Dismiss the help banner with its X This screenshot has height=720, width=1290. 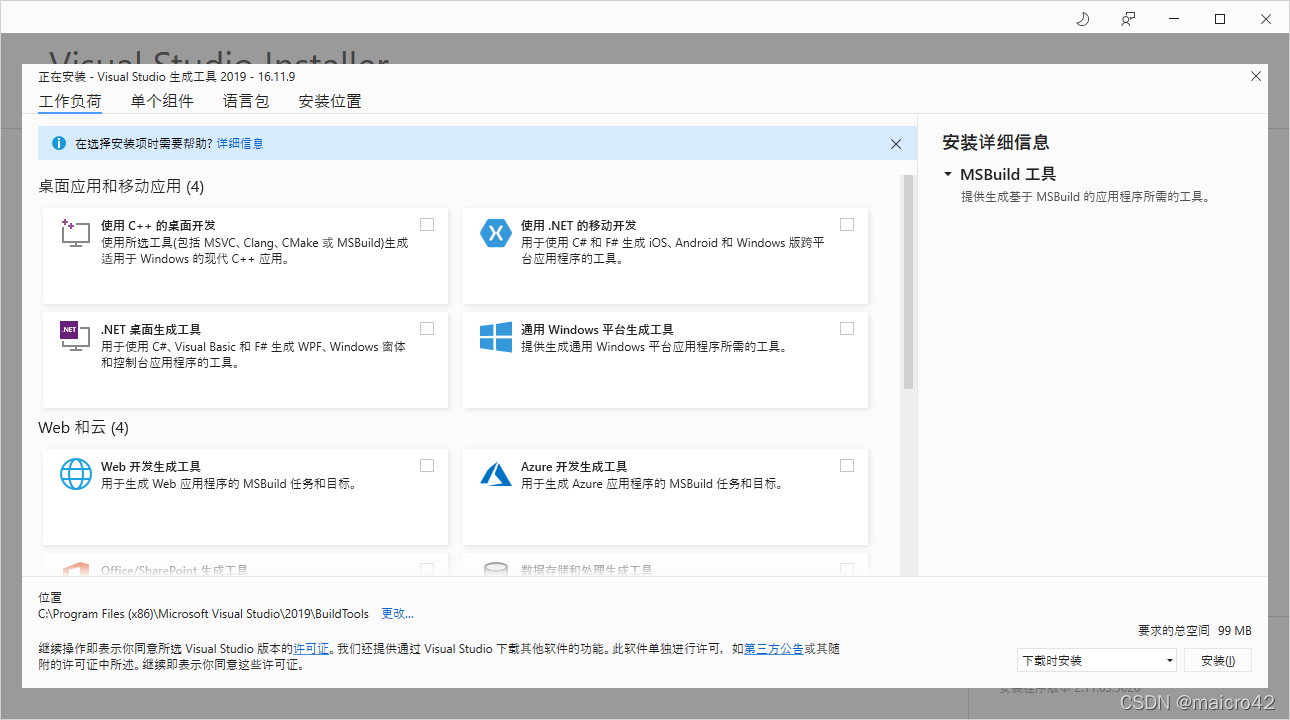tap(896, 144)
